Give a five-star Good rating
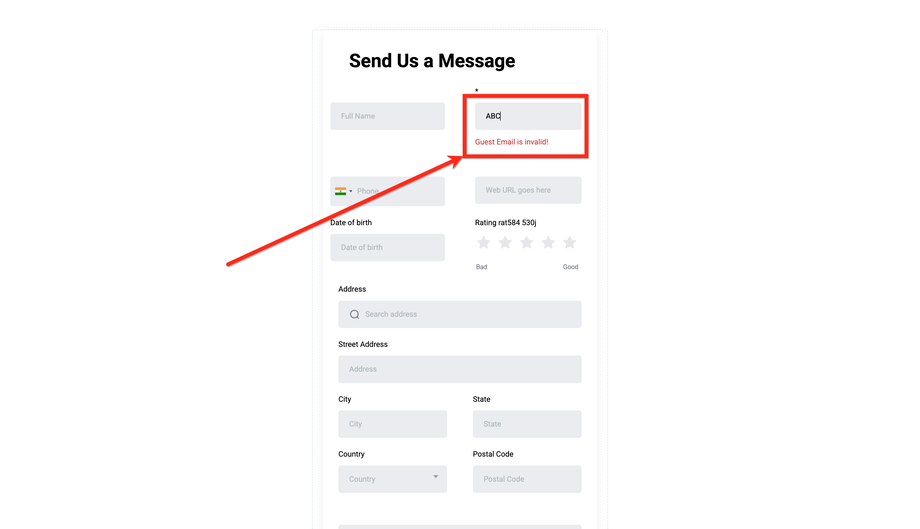 tap(570, 242)
